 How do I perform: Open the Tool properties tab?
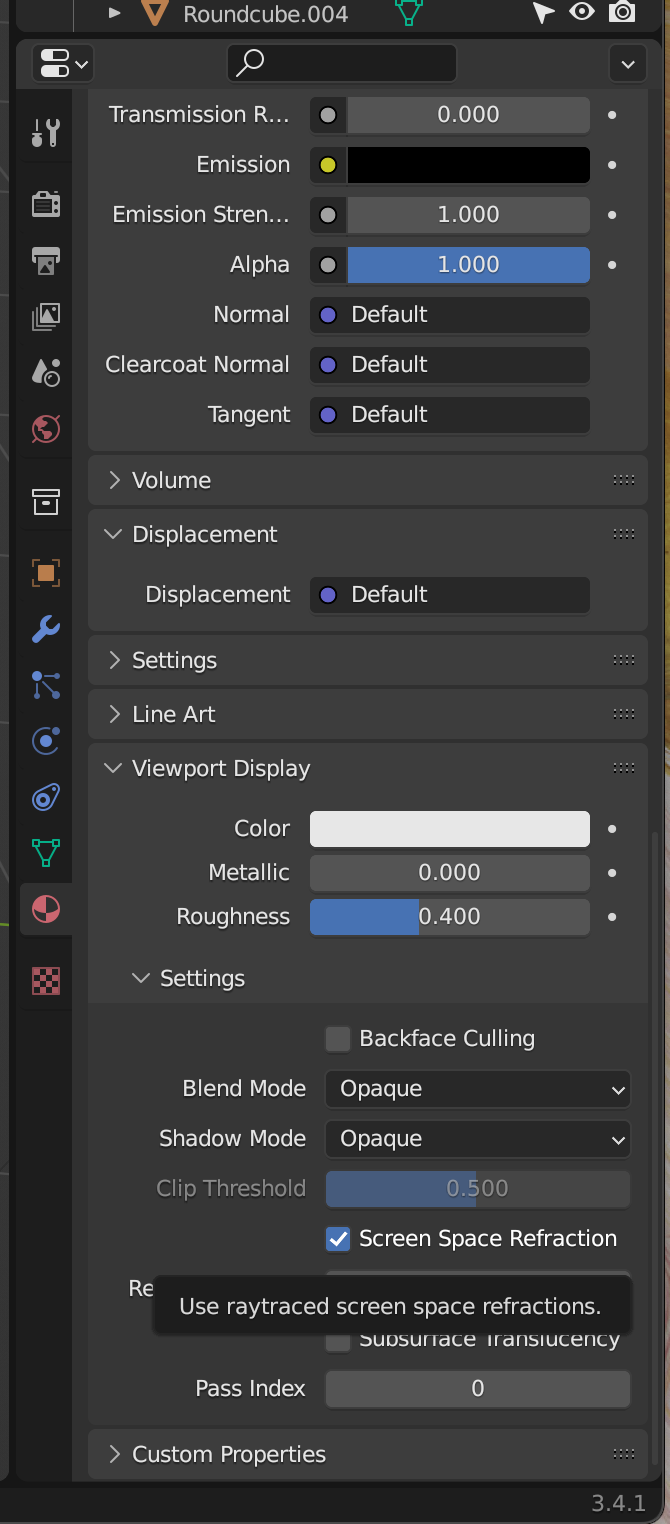pos(46,132)
